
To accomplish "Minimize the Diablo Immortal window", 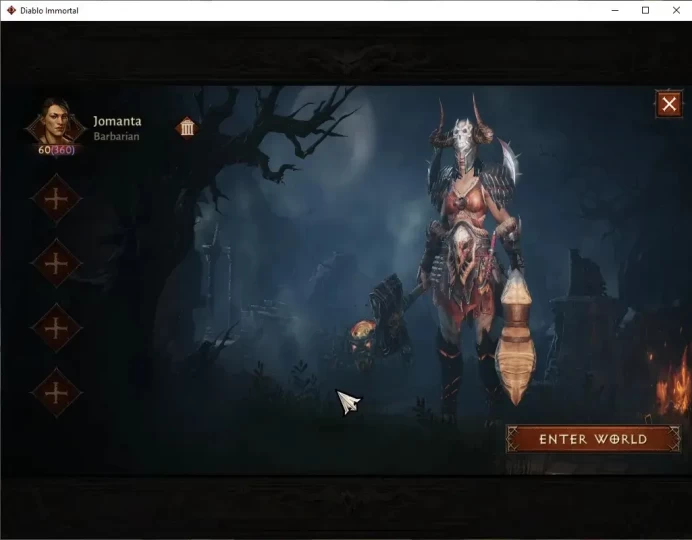I will 615,10.
